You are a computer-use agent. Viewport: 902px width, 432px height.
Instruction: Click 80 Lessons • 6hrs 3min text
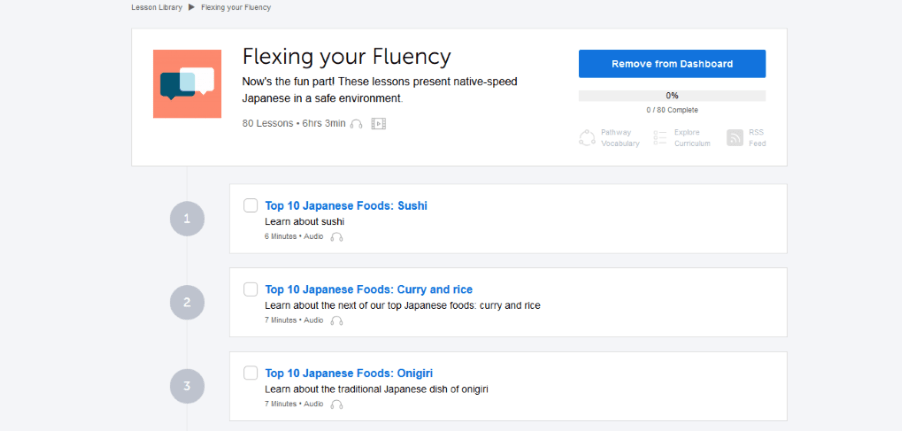(x=294, y=124)
